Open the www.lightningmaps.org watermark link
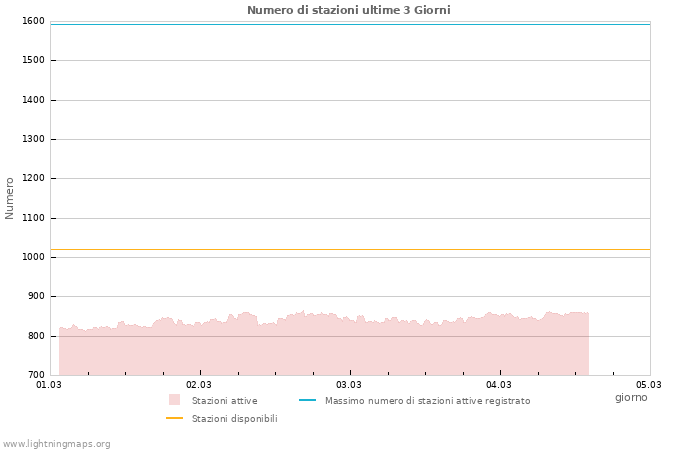This screenshot has width=700, height=450. 56,444
